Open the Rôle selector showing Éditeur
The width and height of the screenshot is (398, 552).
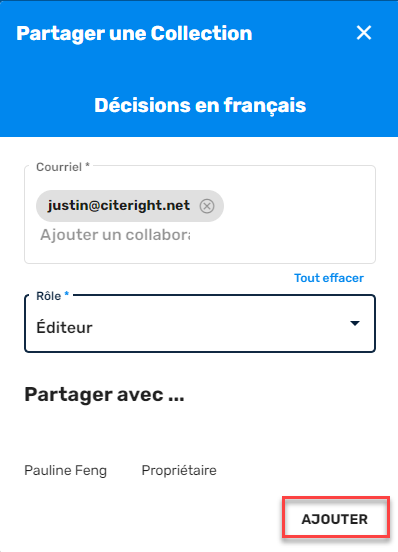[200, 323]
